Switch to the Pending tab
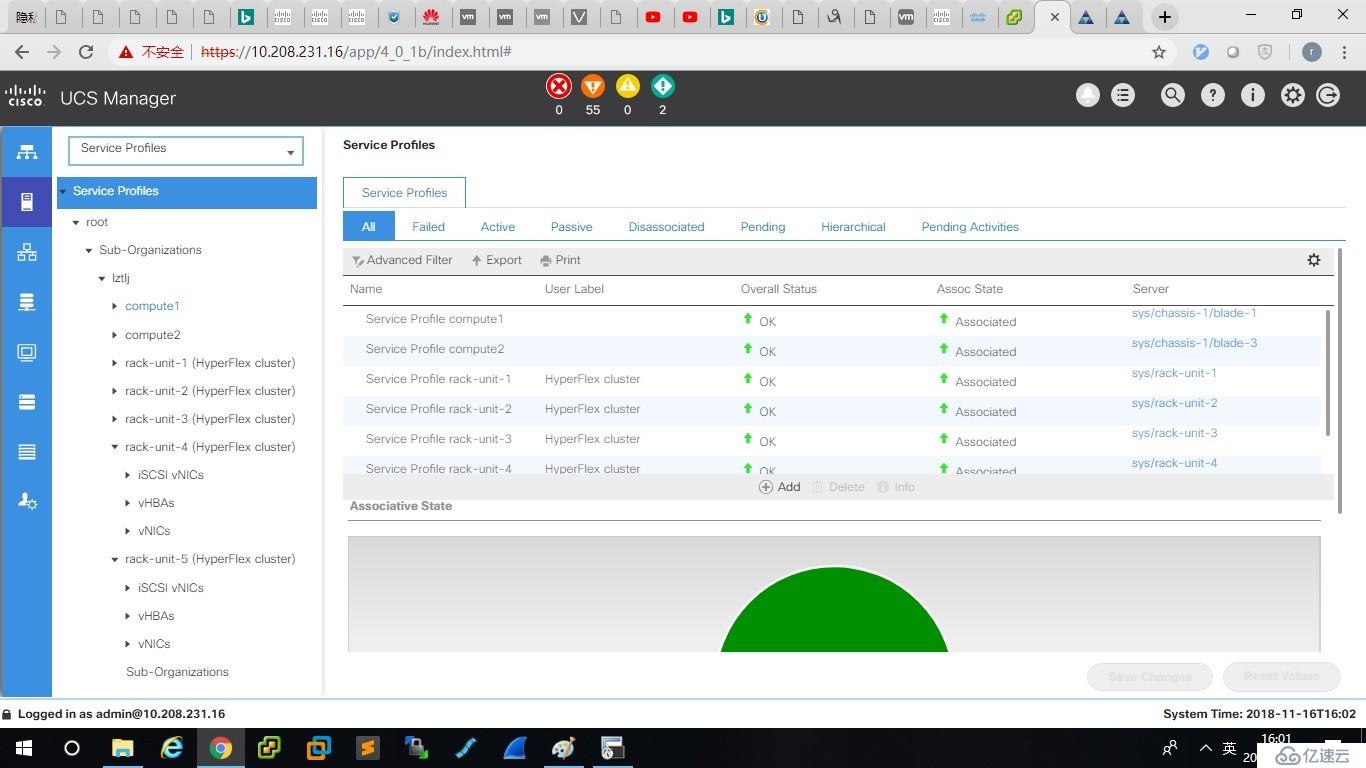1366x768 pixels. [x=762, y=227]
